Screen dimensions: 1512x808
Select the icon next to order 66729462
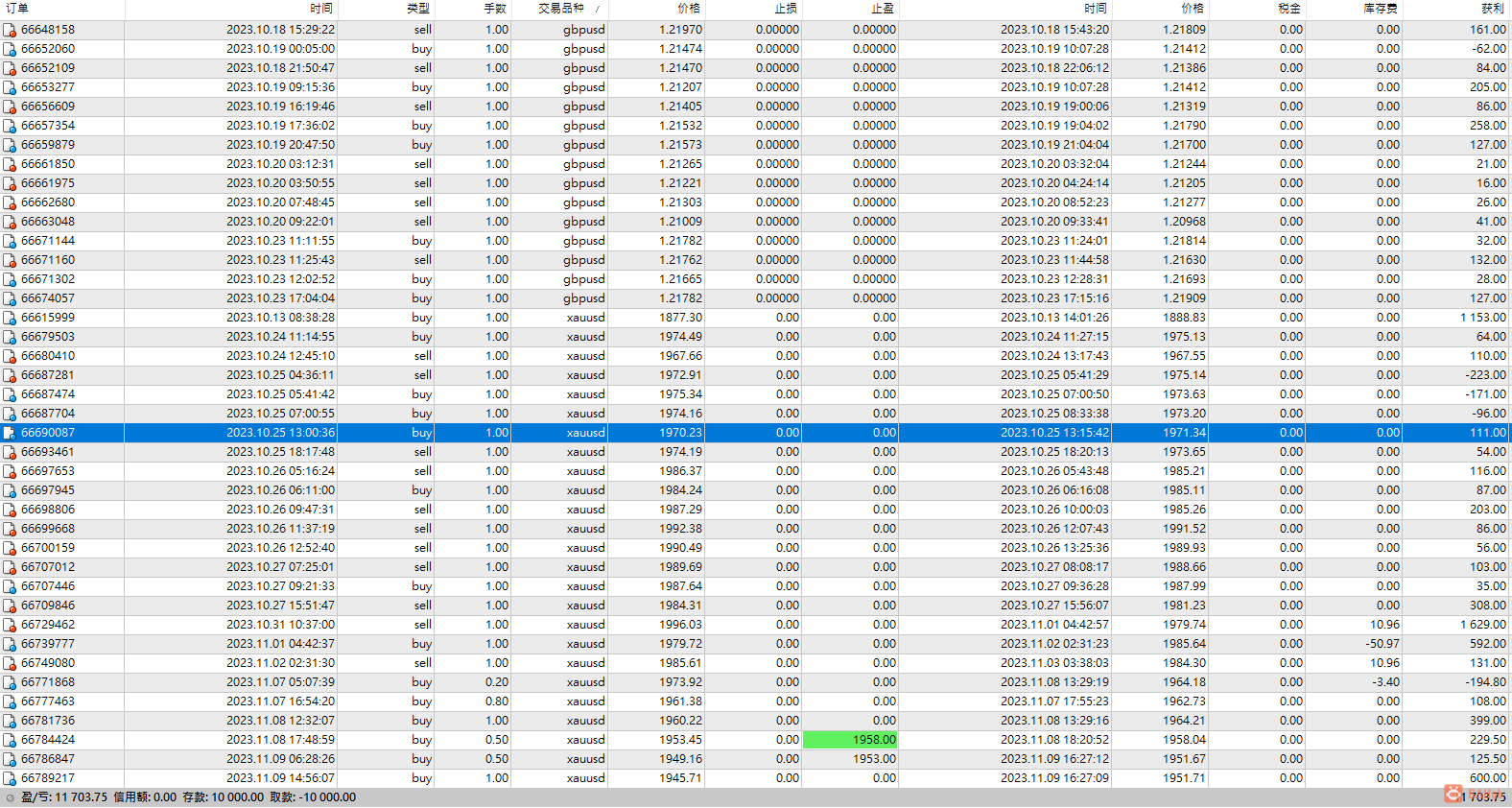pos(10,625)
